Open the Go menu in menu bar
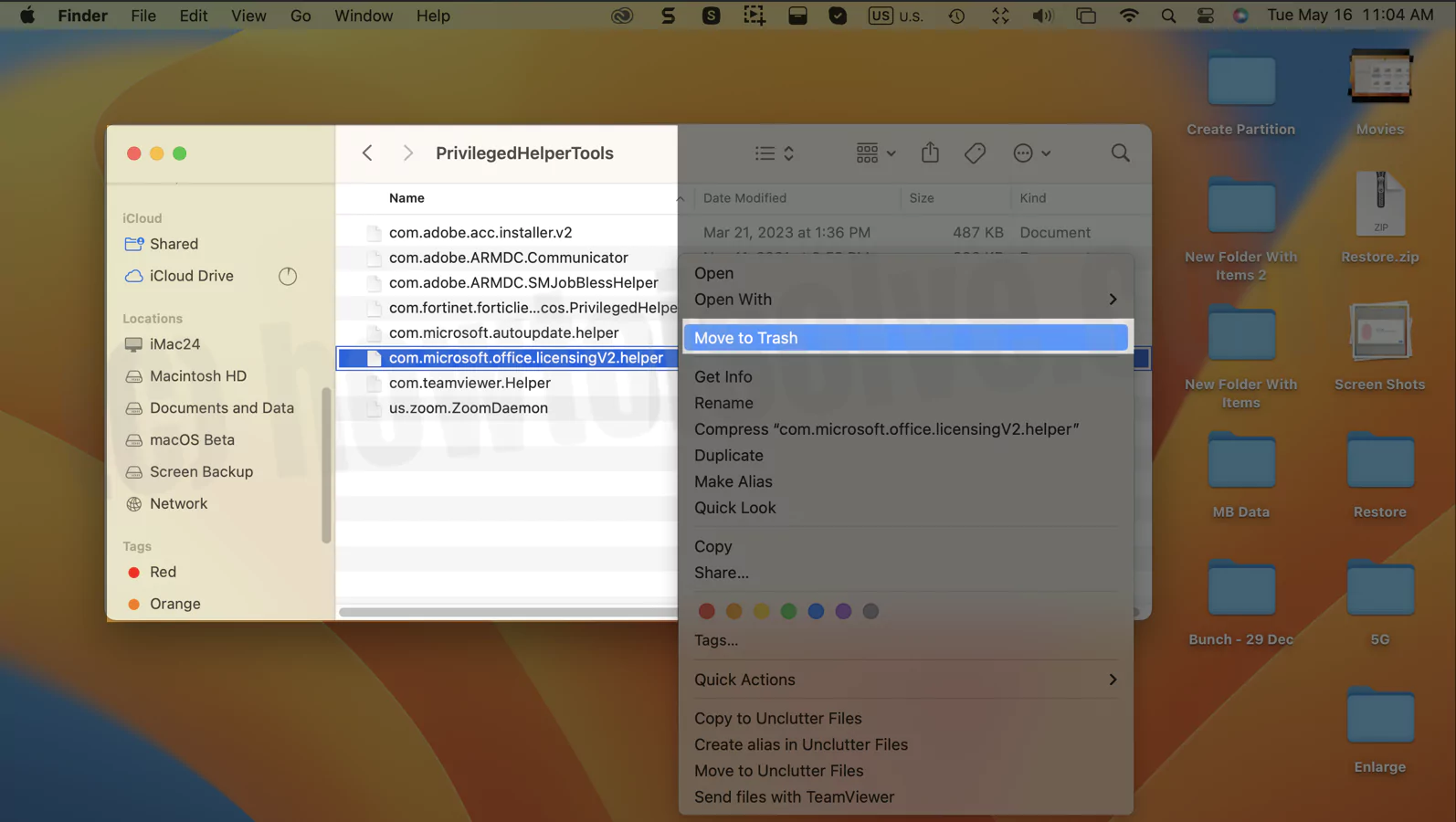This screenshot has width=1456, height=822. point(301,16)
